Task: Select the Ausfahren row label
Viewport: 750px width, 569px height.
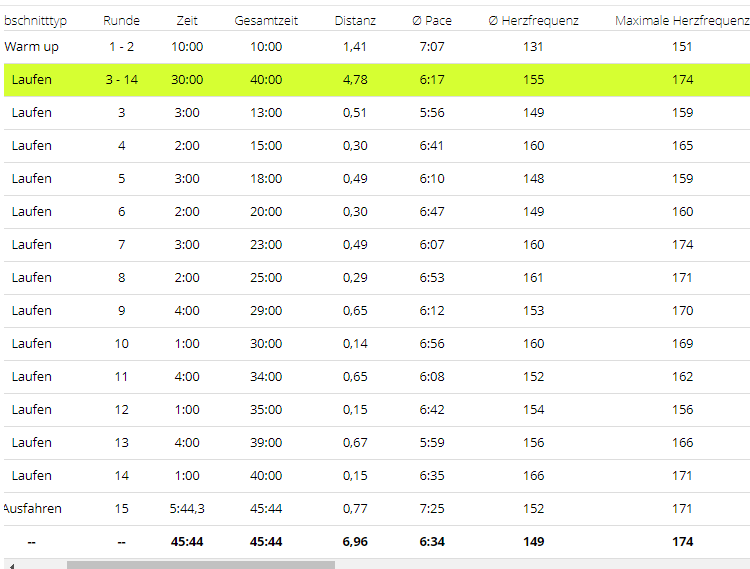Action: pos(32,509)
